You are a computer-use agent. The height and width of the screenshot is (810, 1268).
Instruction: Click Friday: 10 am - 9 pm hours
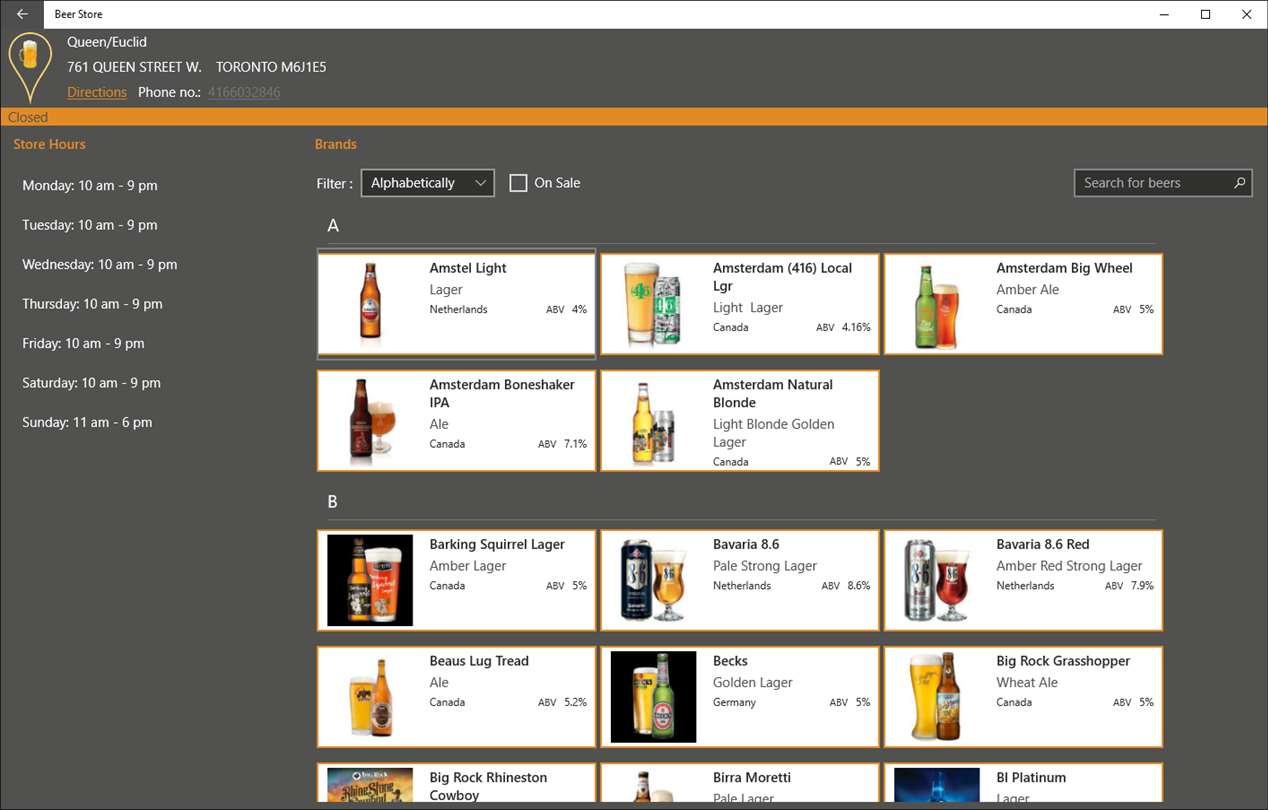coord(83,343)
